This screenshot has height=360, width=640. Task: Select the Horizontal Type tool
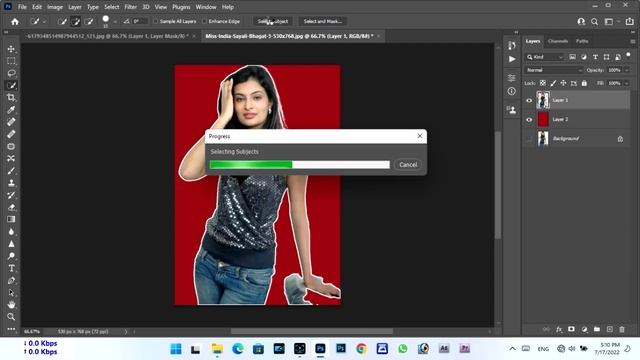point(11,268)
